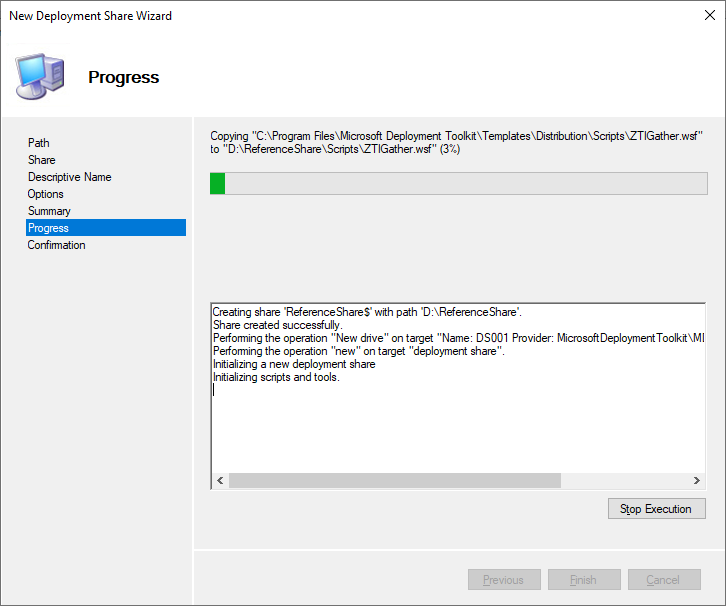
Task: Click the Previous button
Action: coord(504,580)
